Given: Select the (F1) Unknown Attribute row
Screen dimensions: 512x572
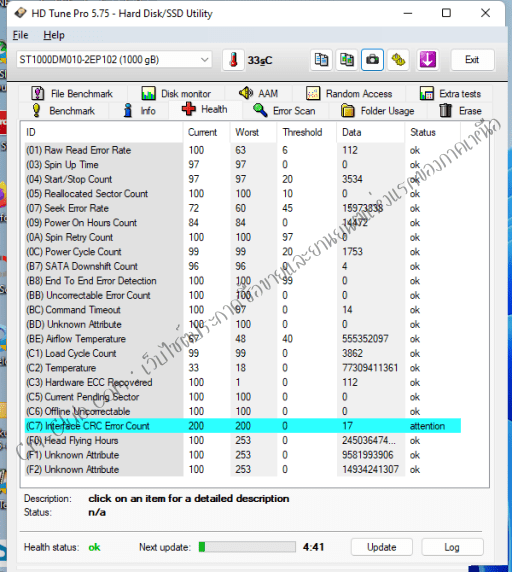Looking at the screenshot, I should tap(243, 455).
